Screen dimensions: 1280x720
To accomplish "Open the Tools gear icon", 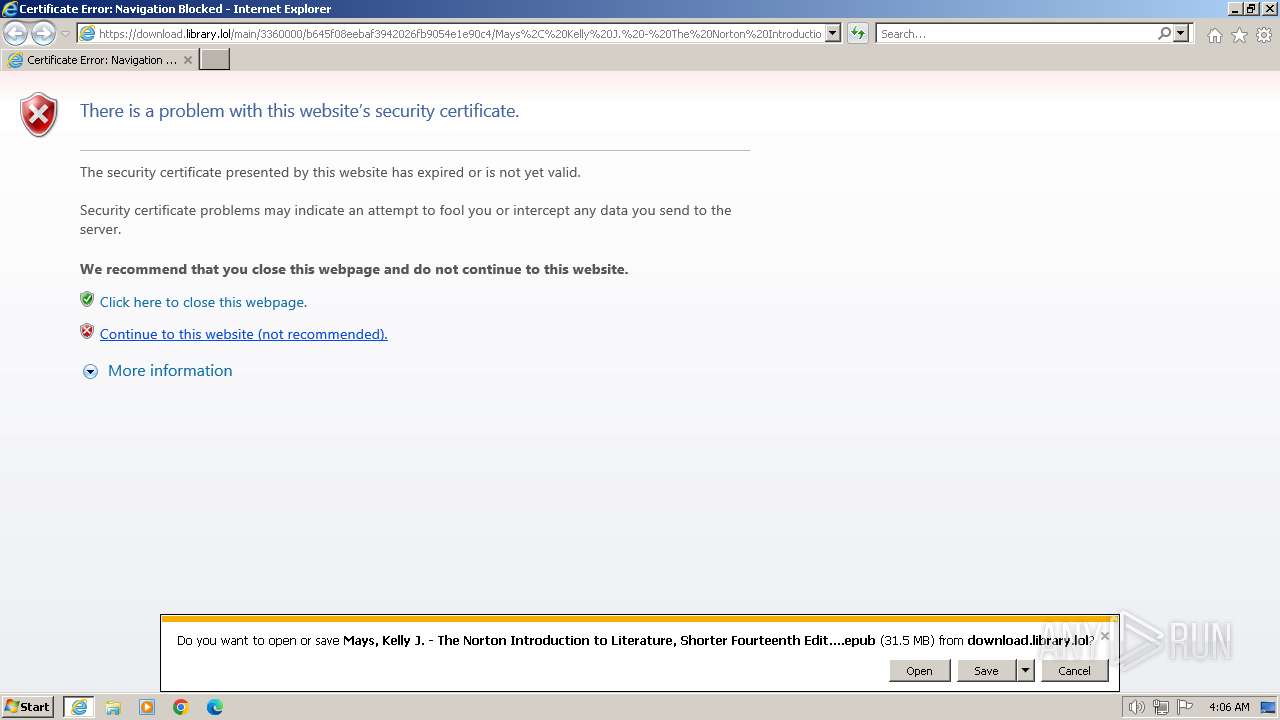I will pos(1264,35).
